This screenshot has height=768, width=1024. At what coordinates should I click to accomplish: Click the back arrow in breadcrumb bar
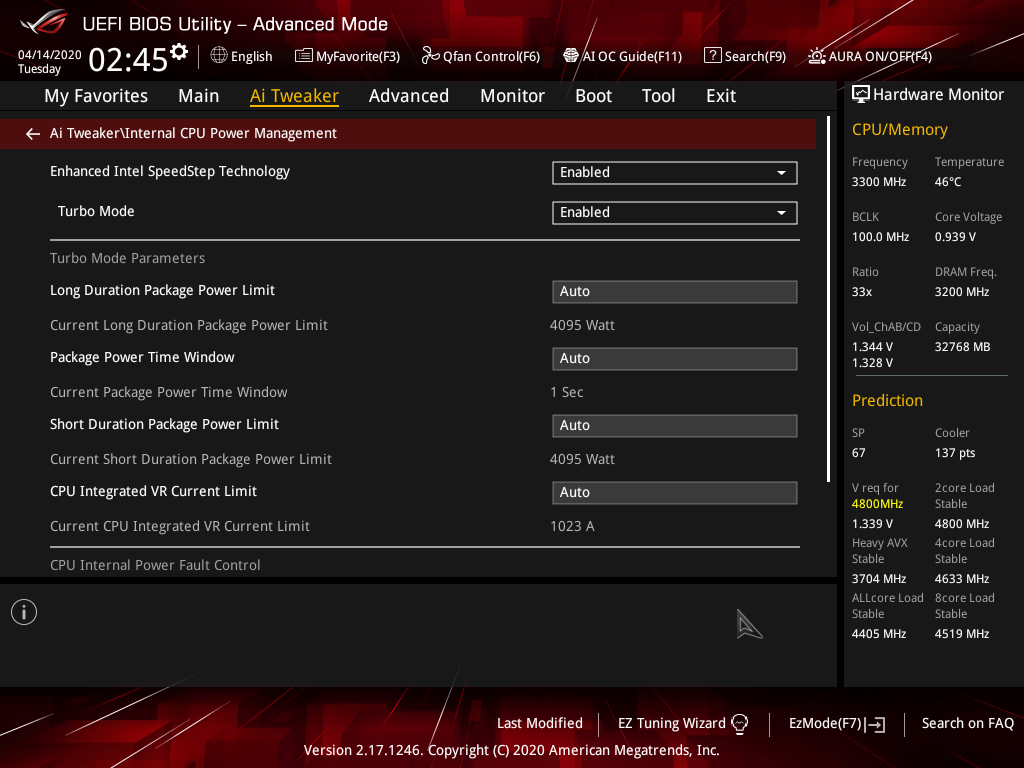pyautogui.click(x=33, y=134)
